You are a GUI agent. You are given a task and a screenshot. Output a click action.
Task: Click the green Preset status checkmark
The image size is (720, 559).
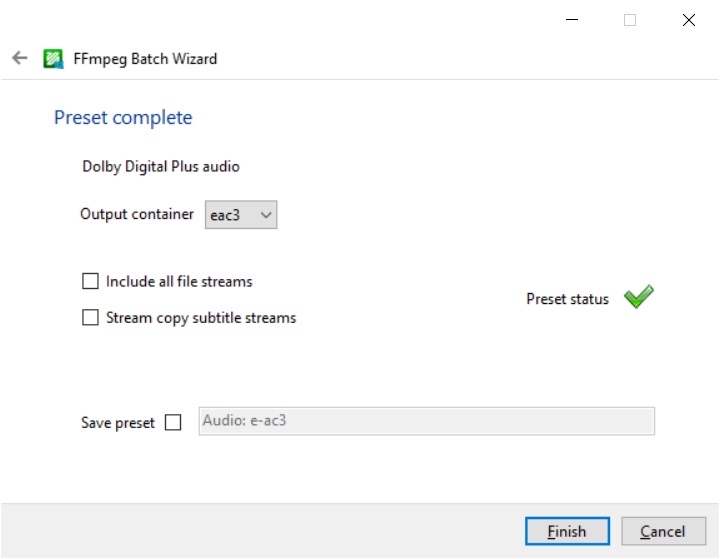[639, 296]
